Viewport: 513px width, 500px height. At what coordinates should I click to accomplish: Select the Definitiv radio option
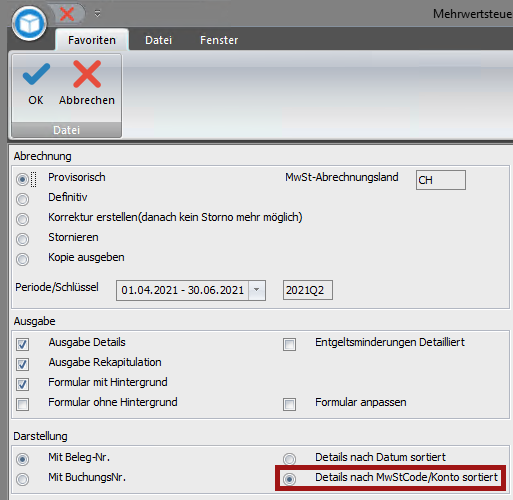point(22,199)
